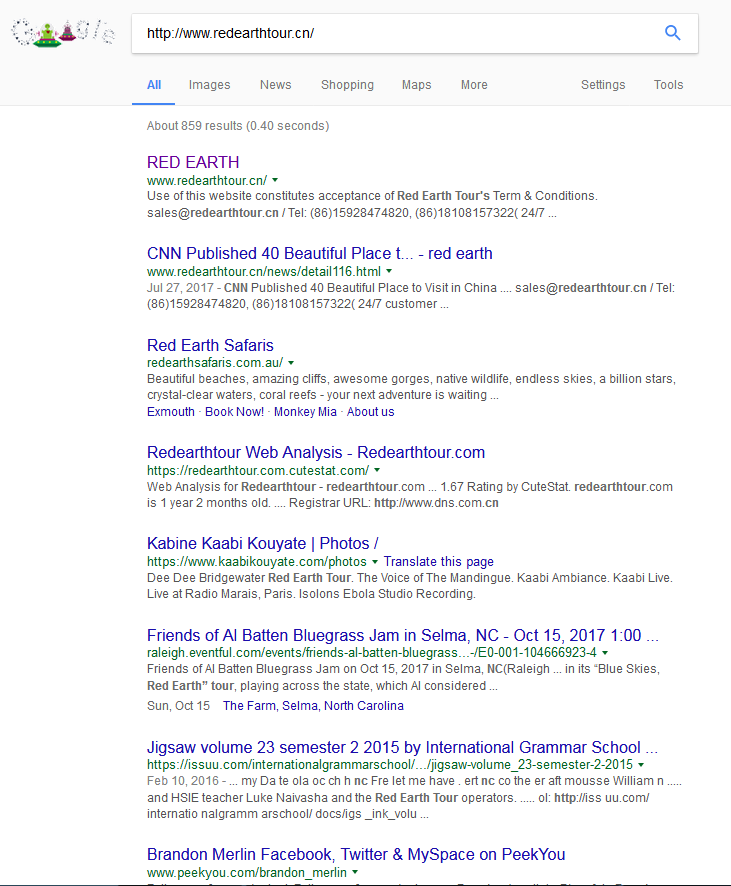Image resolution: width=731 pixels, height=886 pixels.
Task: Open Redearthtour Web Analysis result
Action: [x=316, y=452]
